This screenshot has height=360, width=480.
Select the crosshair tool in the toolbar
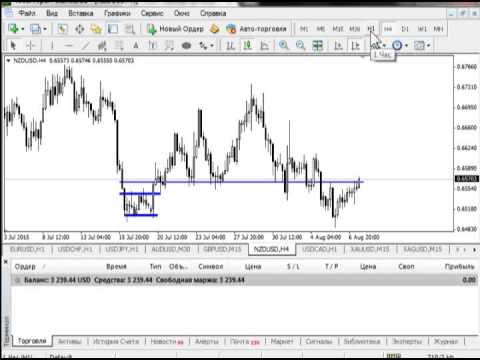point(30,45)
